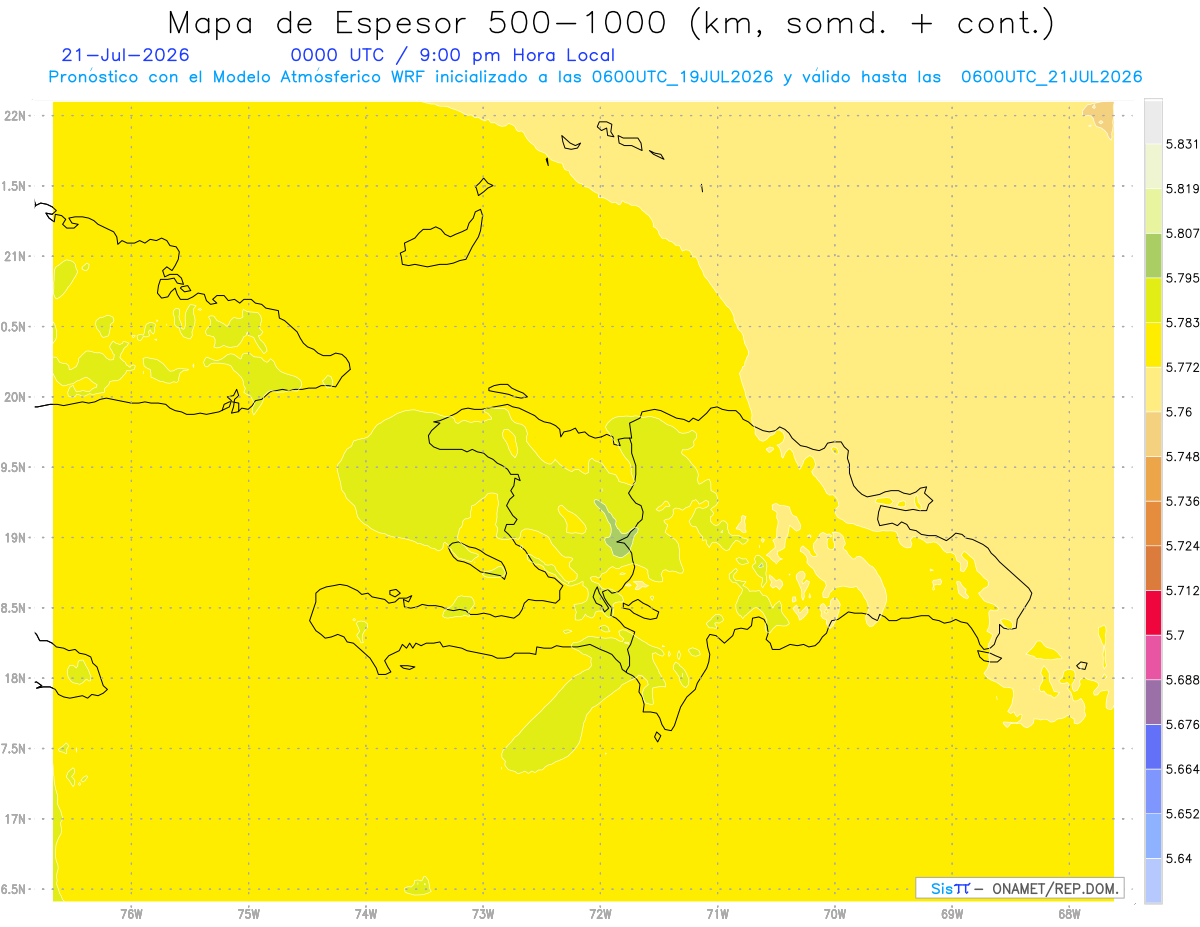Select the '72W' longitude tick label

click(600, 914)
